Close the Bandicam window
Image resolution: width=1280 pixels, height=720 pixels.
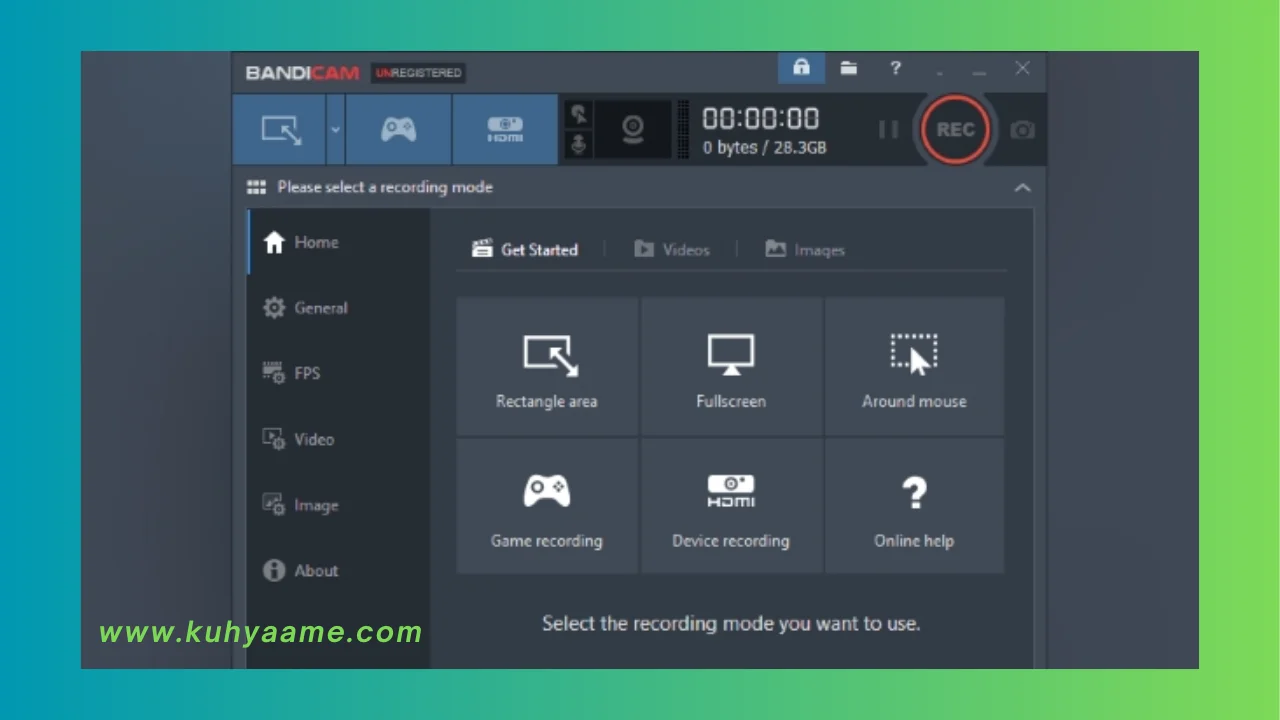click(x=1022, y=68)
